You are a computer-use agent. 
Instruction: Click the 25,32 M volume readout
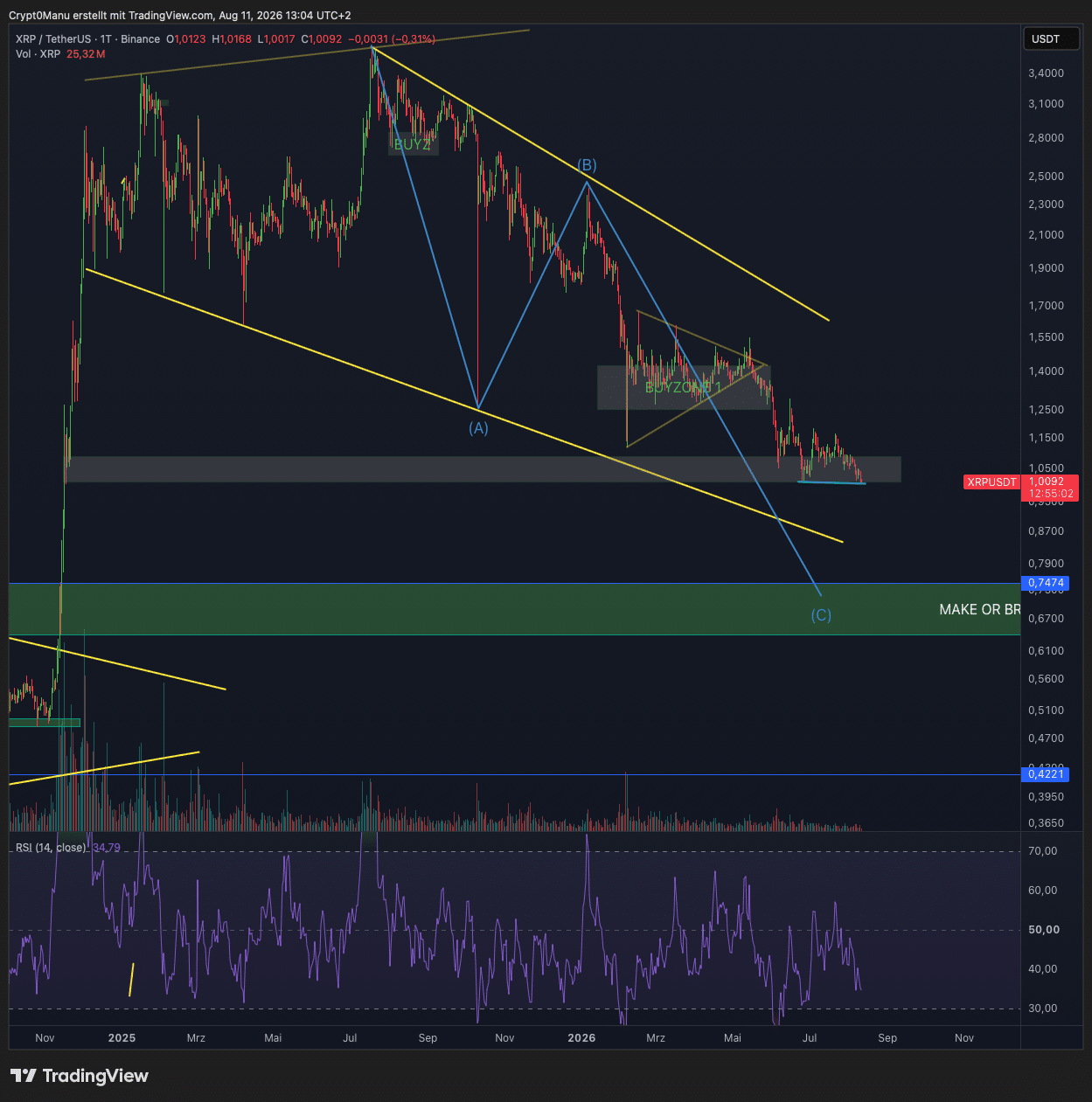(x=86, y=54)
